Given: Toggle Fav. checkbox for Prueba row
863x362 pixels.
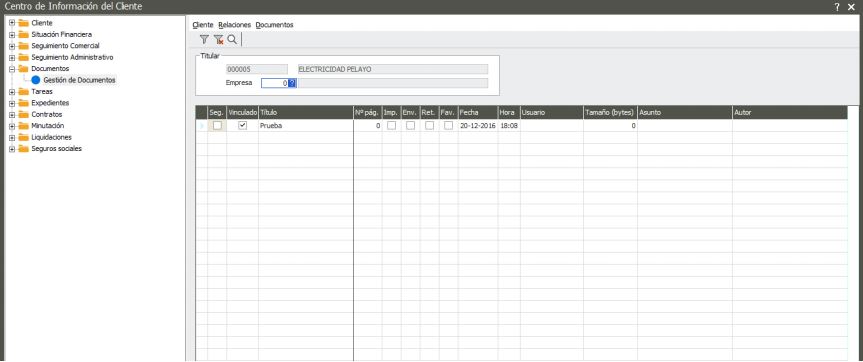Looking at the screenshot, I should [449, 125].
